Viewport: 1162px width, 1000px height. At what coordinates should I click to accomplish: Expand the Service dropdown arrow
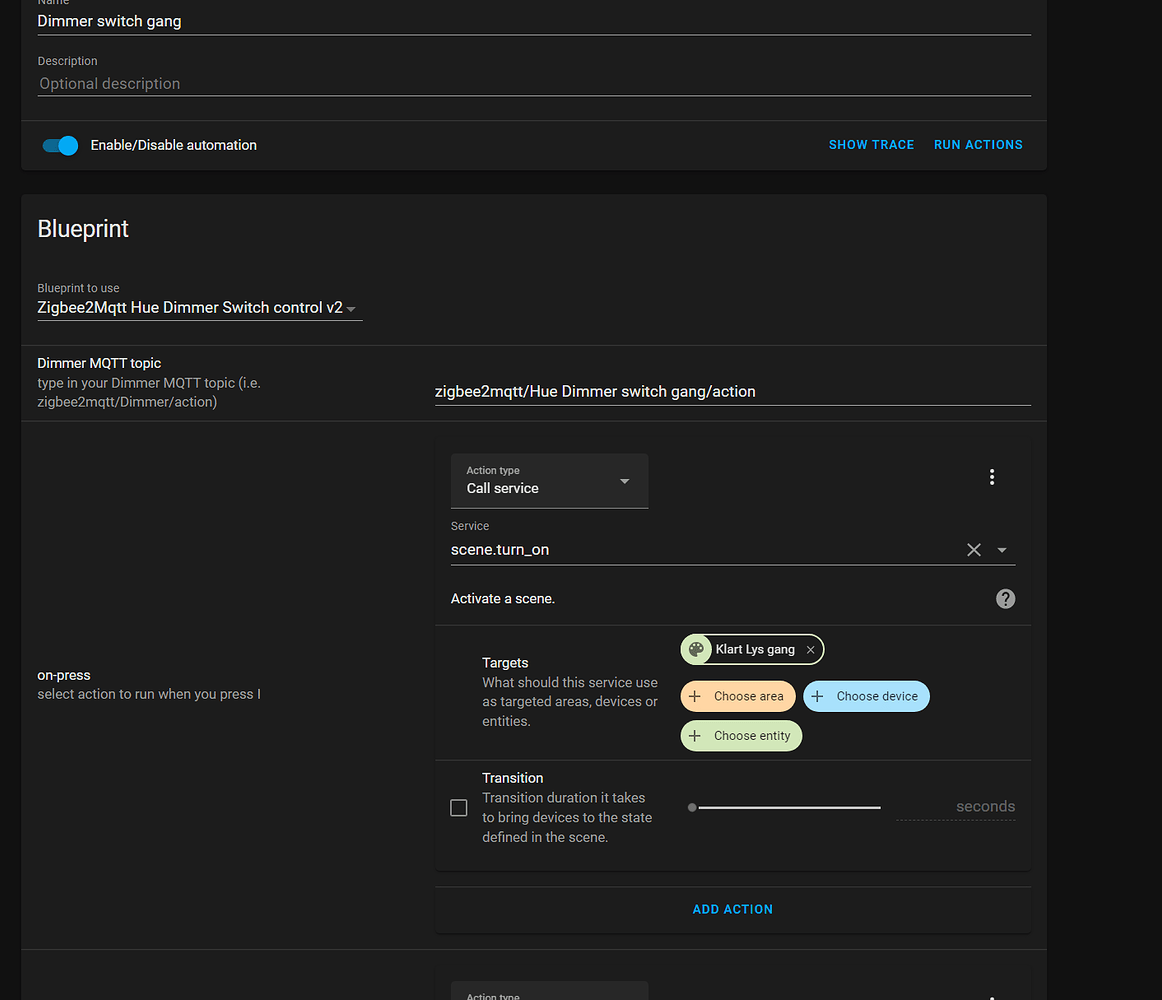pyautogui.click(x=1003, y=549)
